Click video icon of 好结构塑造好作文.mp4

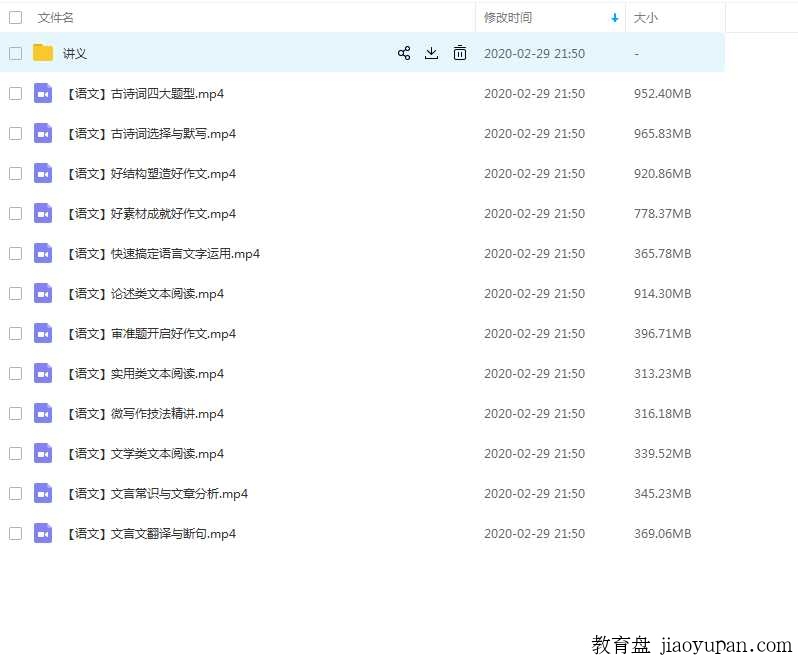[x=43, y=173]
